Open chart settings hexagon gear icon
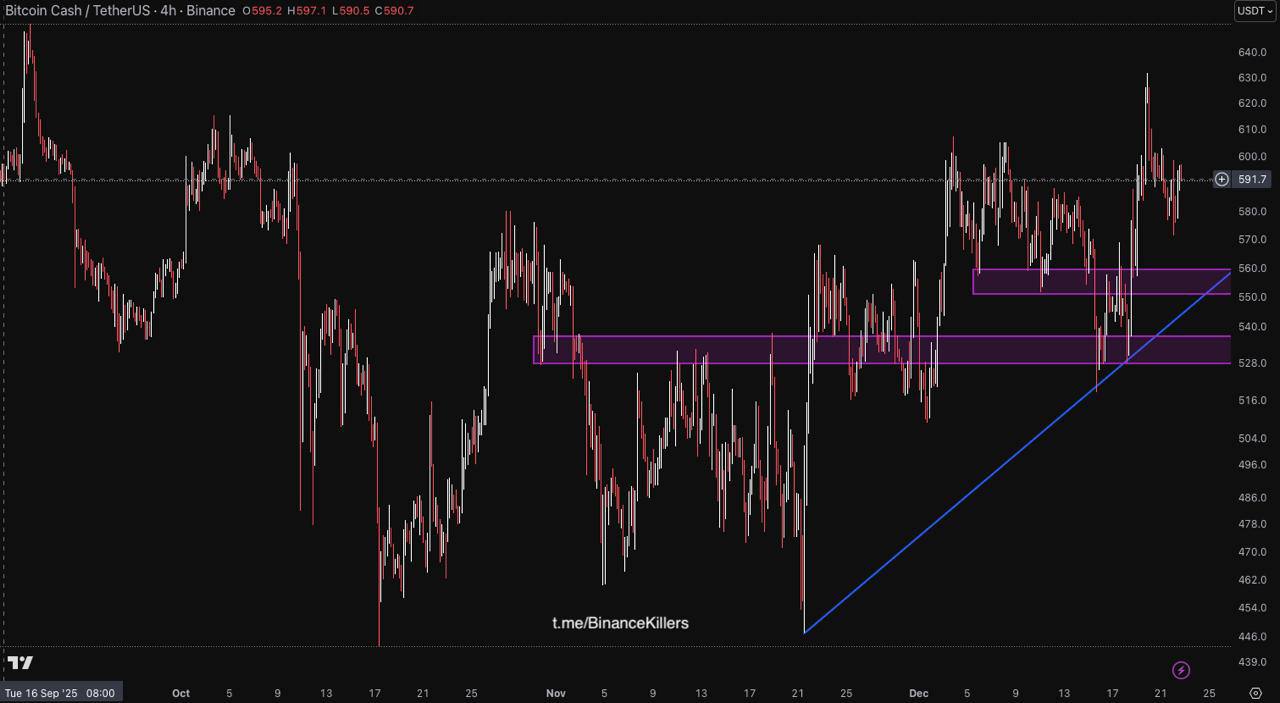Viewport: 1280px width, 703px height. 1256,693
